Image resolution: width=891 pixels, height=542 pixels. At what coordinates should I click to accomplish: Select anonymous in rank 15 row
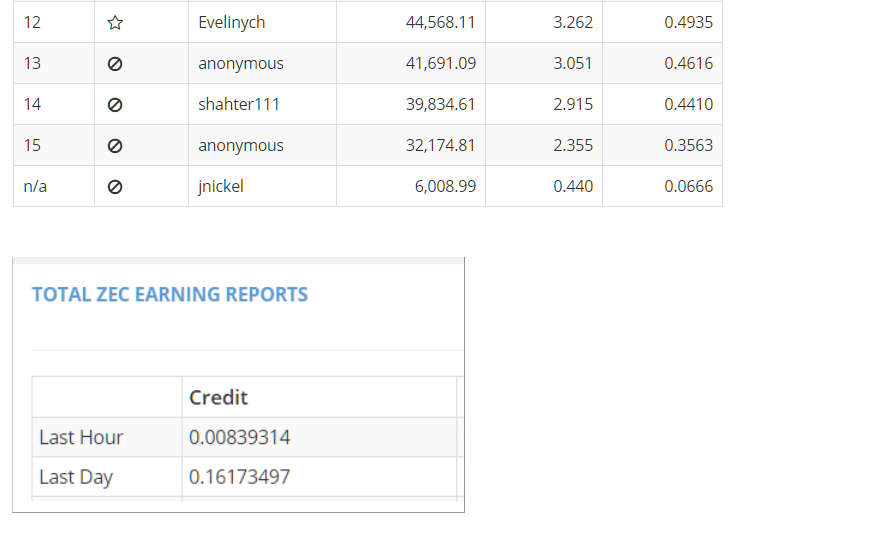click(241, 145)
